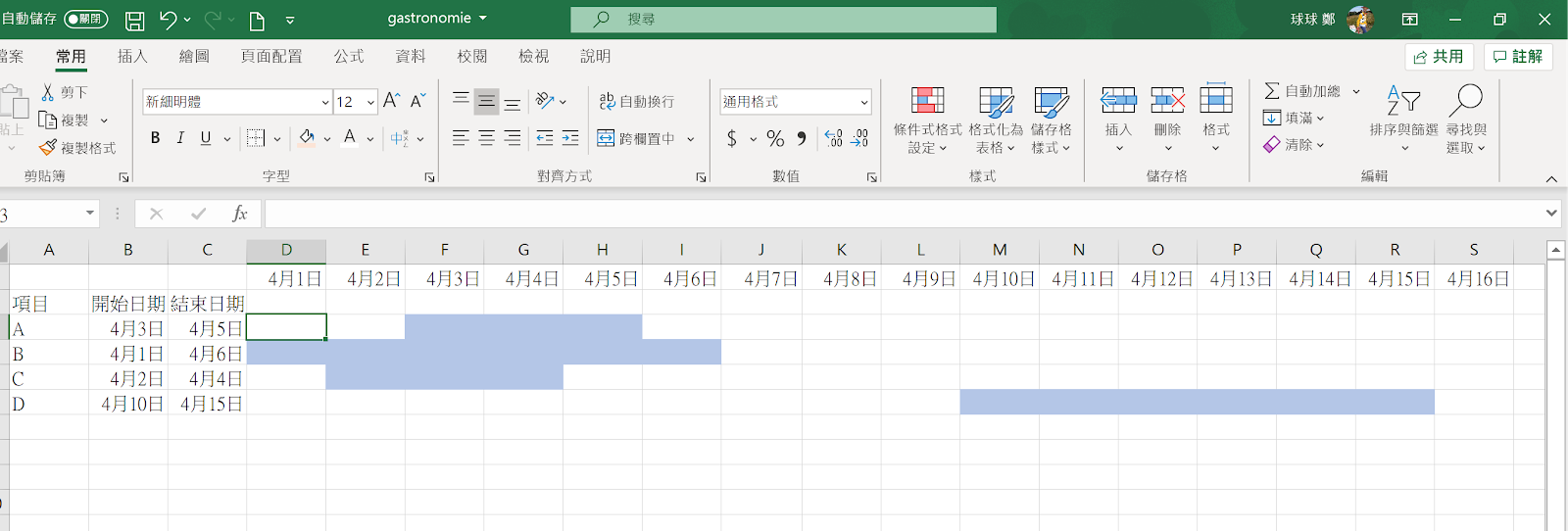
Task: Click the Undo arrow icon
Action: 168,20
